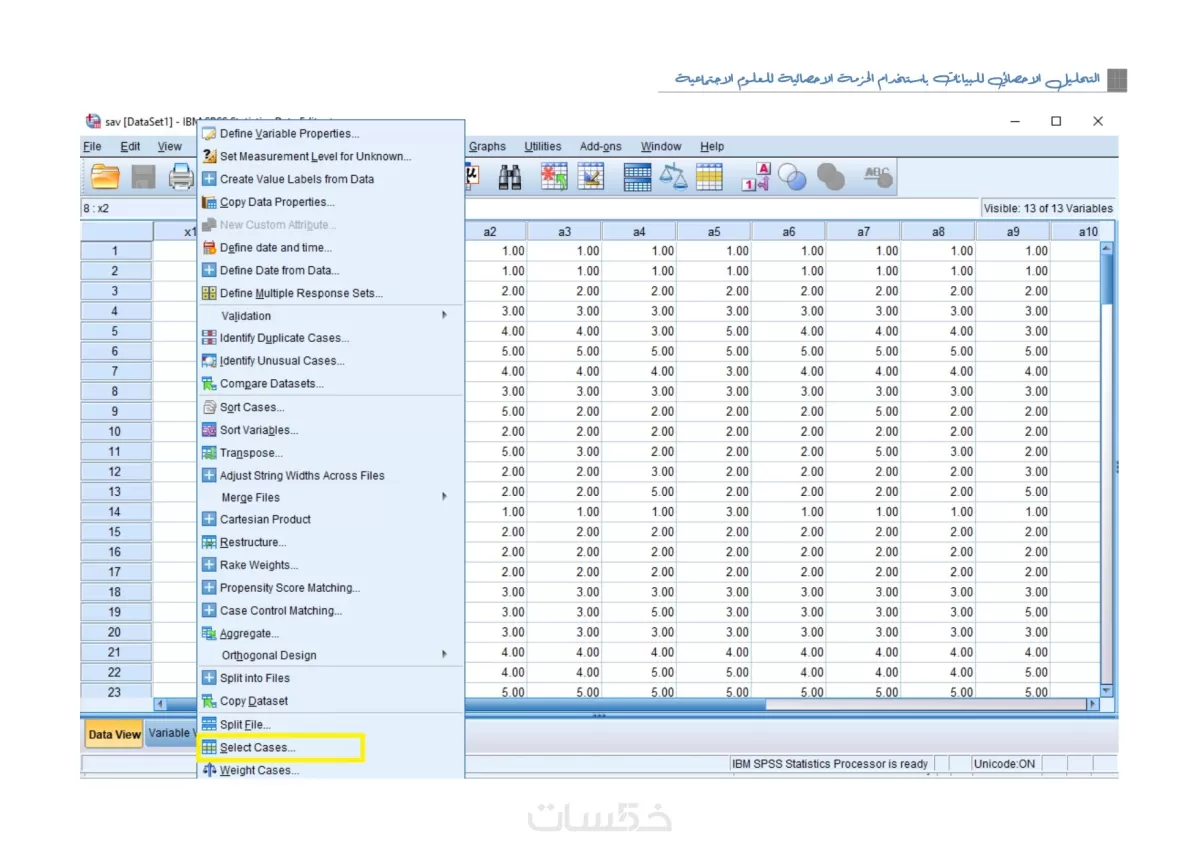
Task: Open the Graphs menu
Action: 487,146
